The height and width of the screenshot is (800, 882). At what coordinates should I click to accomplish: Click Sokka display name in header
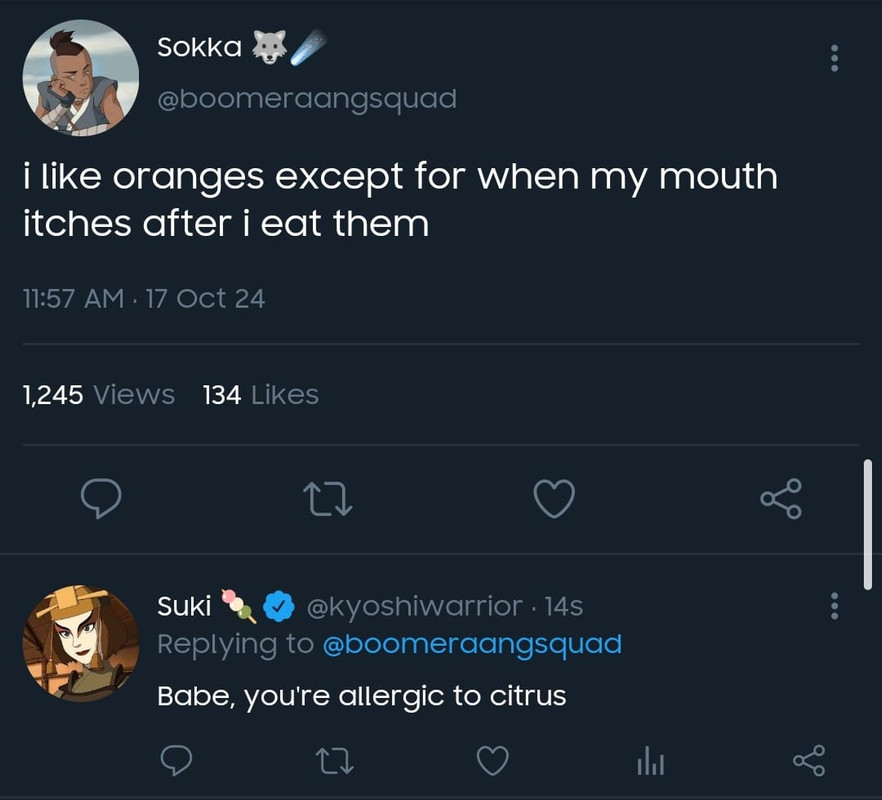click(x=199, y=47)
